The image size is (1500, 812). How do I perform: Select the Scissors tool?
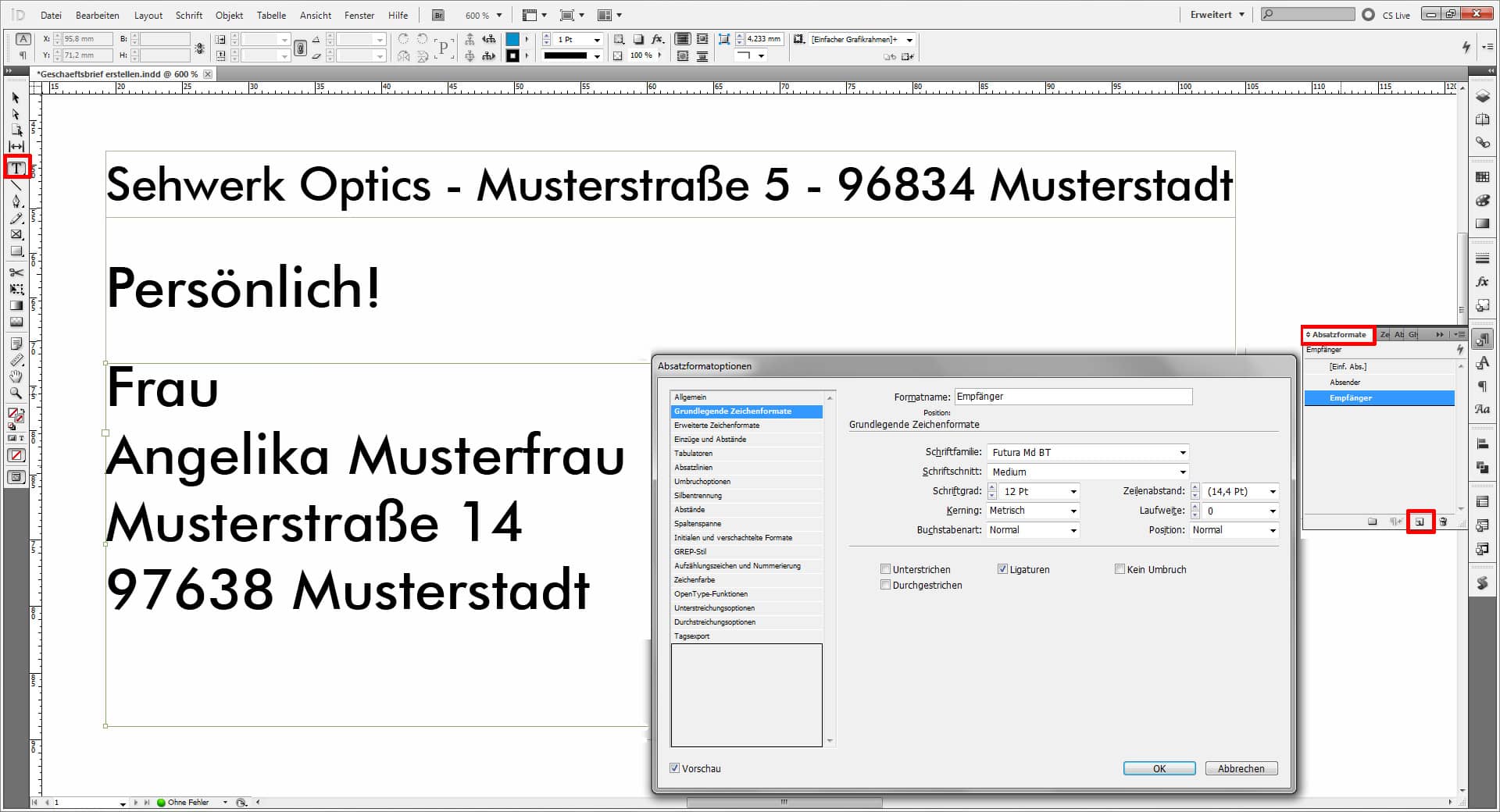point(16,272)
